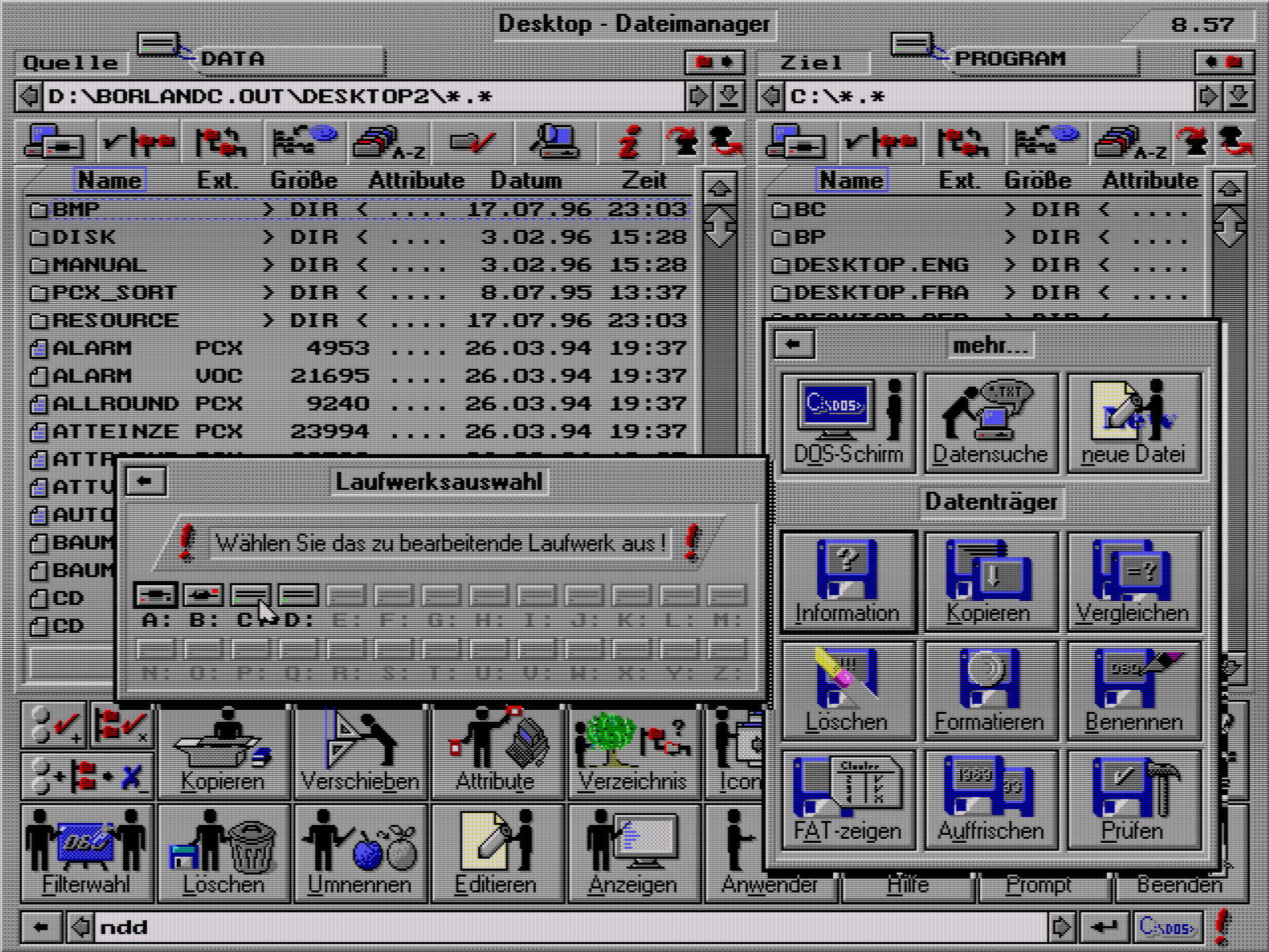1269x952 pixels.
Task: Click the A-Z sort icon in source toolbar
Action: point(389,142)
